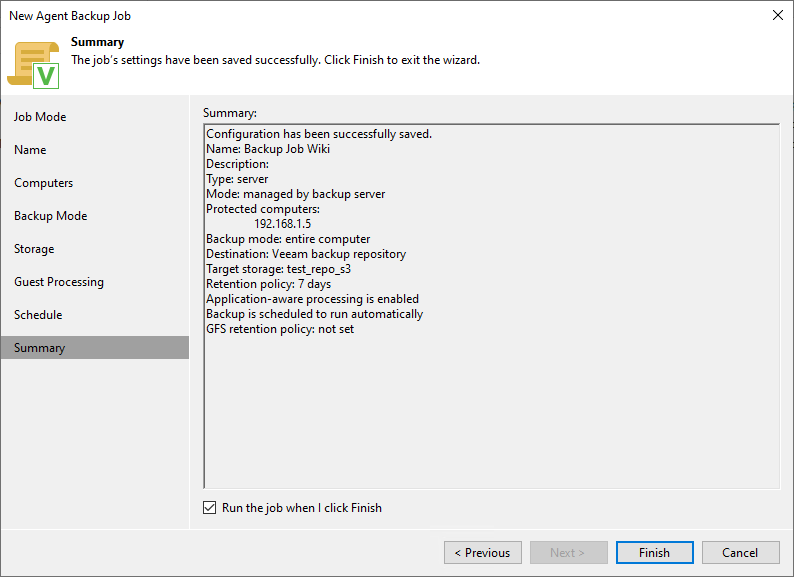Click the Previous button
The width and height of the screenshot is (794, 577).
tap(482, 552)
